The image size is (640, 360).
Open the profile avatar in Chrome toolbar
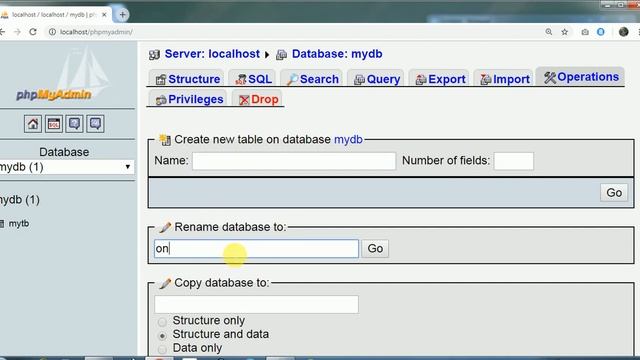click(623, 32)
